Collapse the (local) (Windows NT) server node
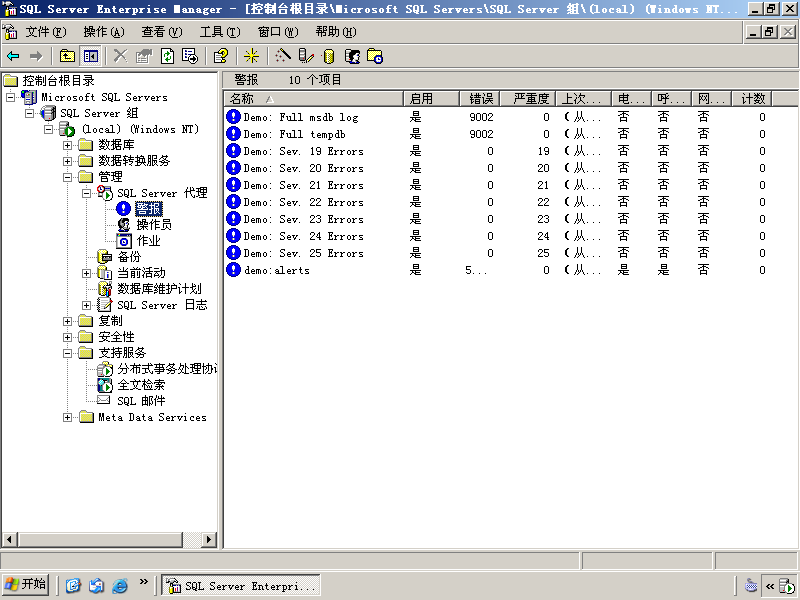Image resolution: width=800 pixels, height=600 pixels. 48,129
